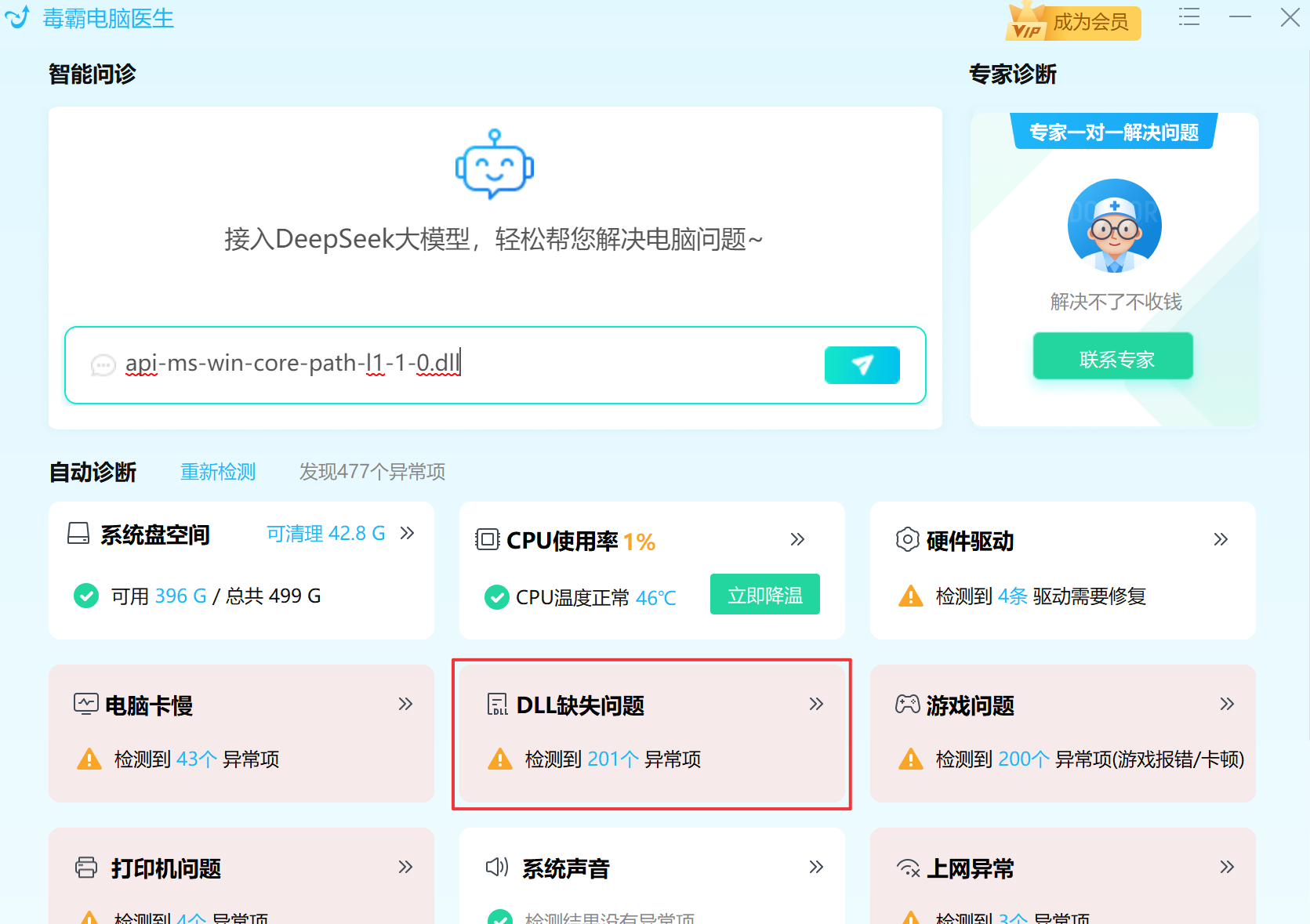The width and height of the screenshot is (1310, 924).
Task: Click the disk icon on 系统盘空间 card
Action: coord(77,534)
